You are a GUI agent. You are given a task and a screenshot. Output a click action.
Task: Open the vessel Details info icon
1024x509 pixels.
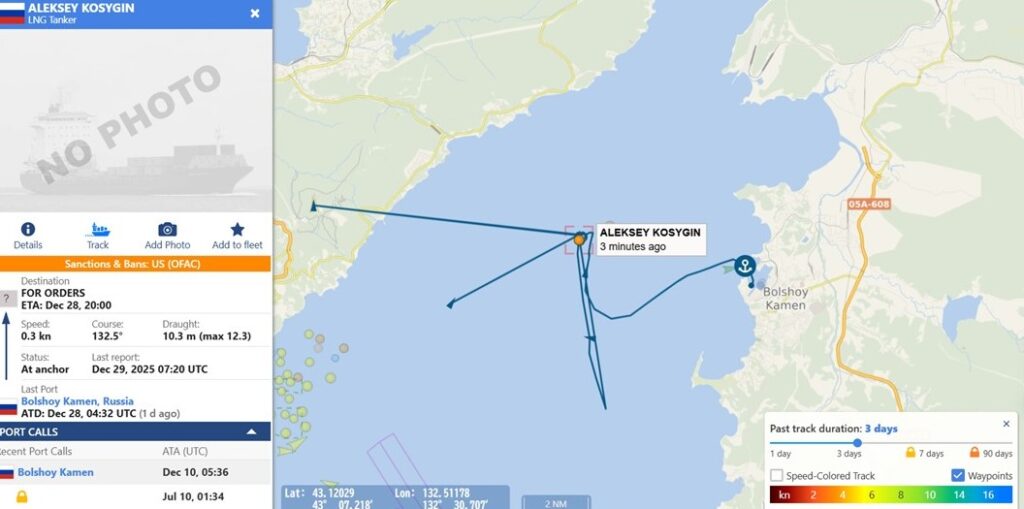tap(27, 229)
